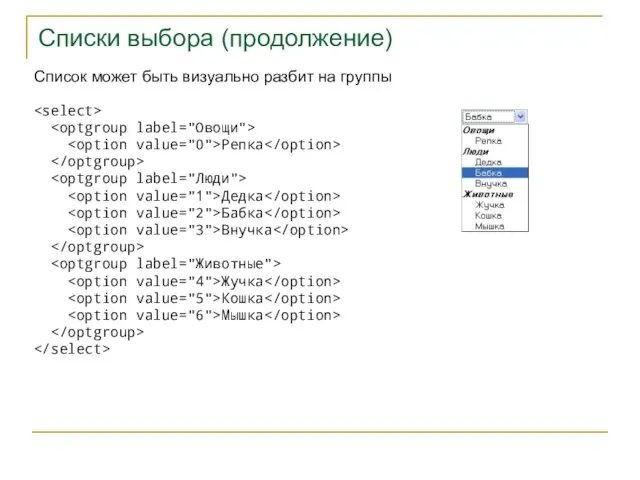This screenshot has height=480, width=640.
Task: Click code line option value="6" Мышка
Action: pyautogui.click(x=204, y=315)
